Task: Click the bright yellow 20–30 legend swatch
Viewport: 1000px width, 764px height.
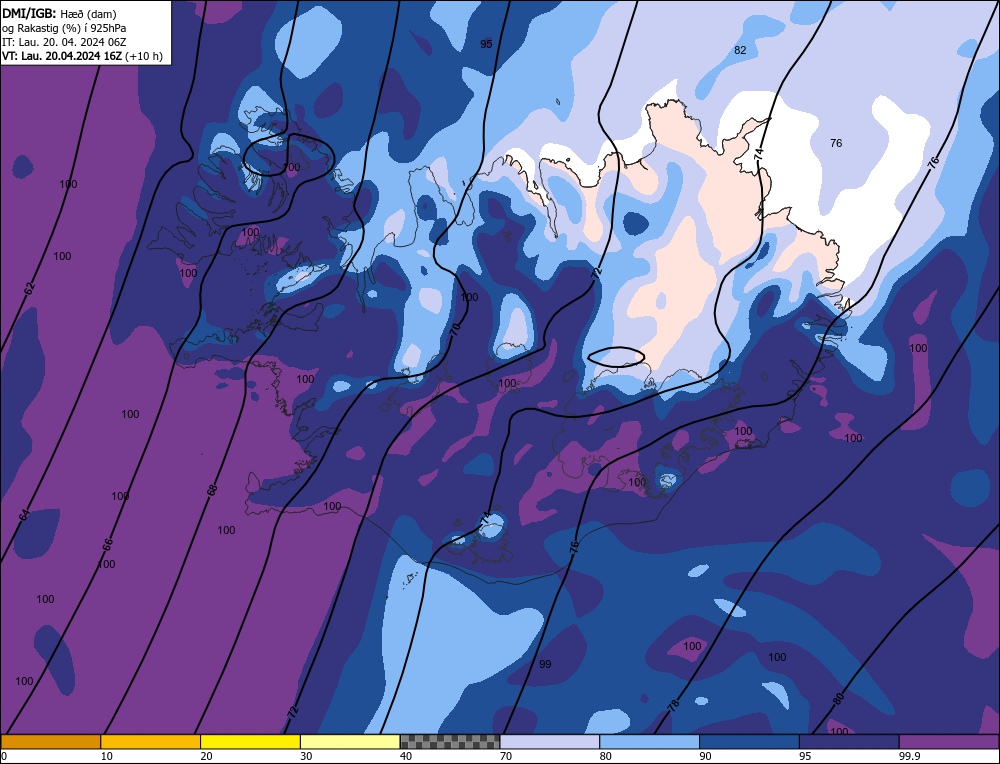Action: coord(250,742)
